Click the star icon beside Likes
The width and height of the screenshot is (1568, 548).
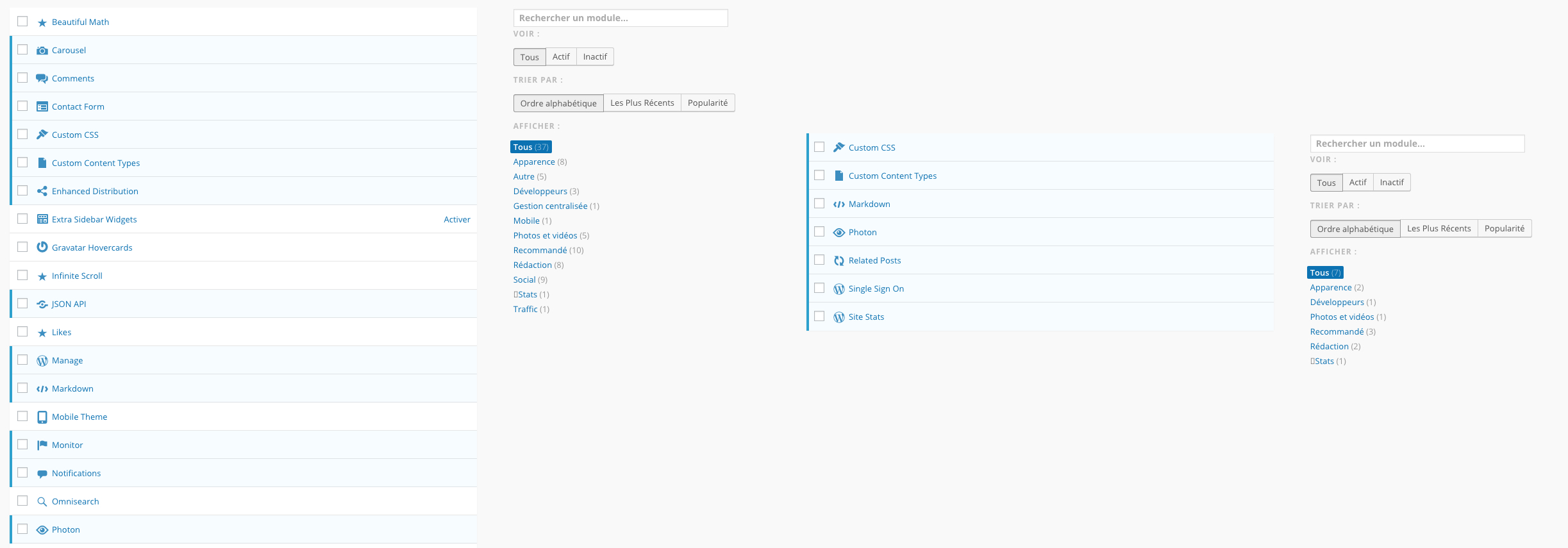[42, 333]
